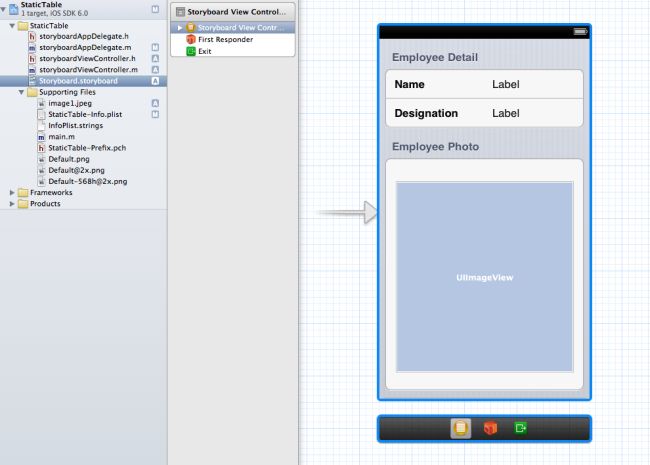Open storyboardAppDelegate.h file
Image resolution: width=650 pixels, height=465 pixels.
tap(84, 36)
